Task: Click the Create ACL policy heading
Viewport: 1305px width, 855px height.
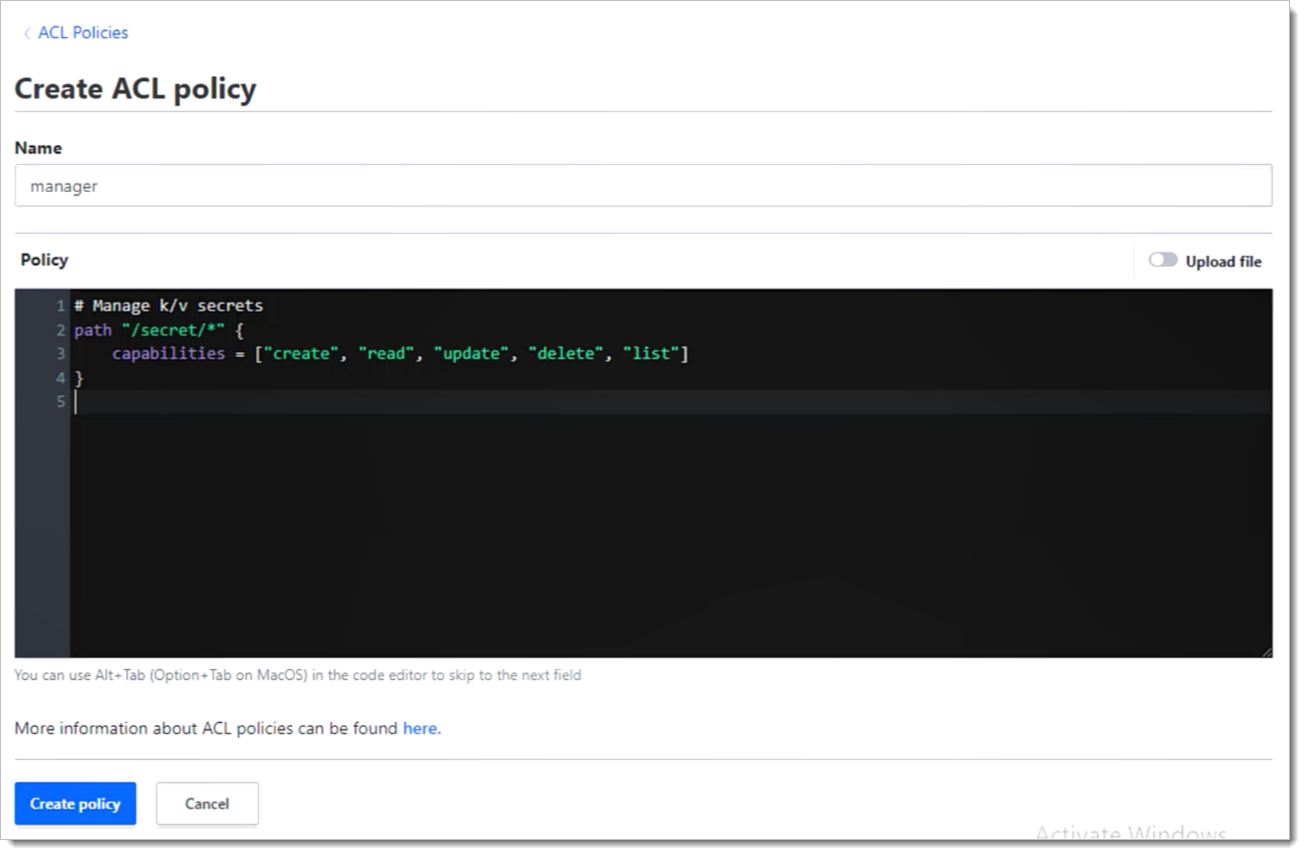Action: tap(135, 89)
